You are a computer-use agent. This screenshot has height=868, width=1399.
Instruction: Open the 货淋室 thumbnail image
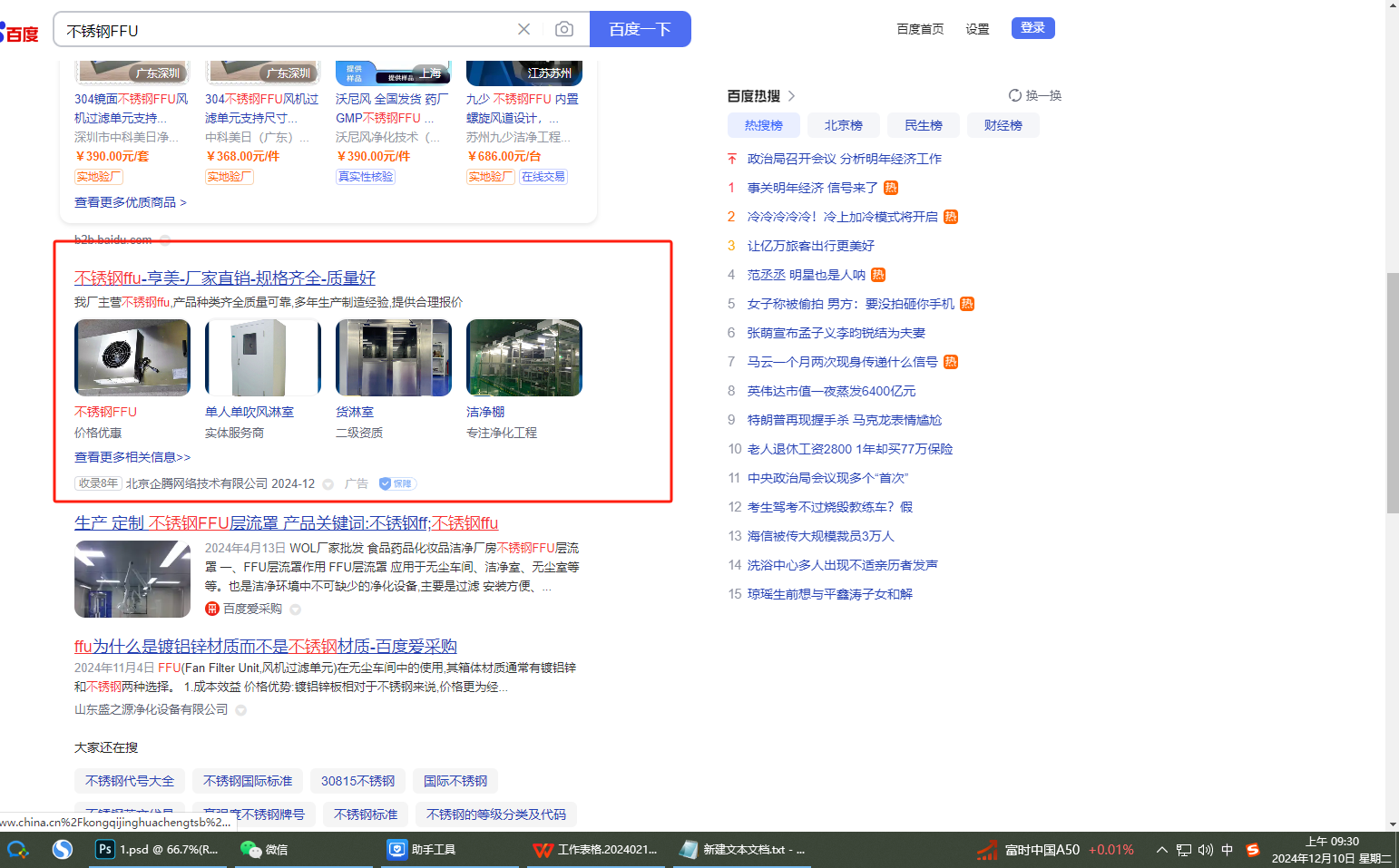[394, 357]
